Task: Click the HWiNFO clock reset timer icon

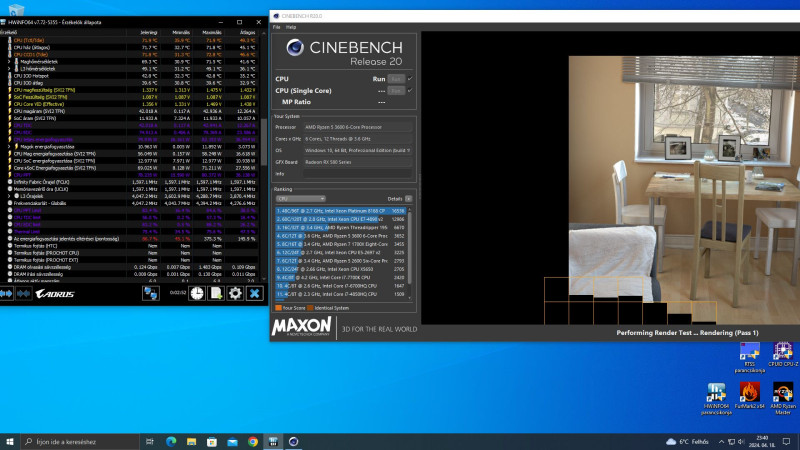Action: tap(197, 293)
